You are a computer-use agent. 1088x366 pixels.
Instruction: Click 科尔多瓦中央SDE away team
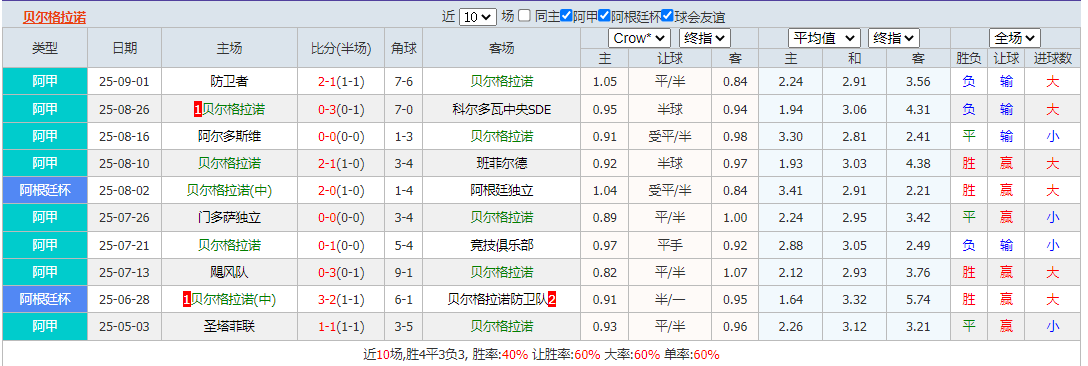point(502,109)
